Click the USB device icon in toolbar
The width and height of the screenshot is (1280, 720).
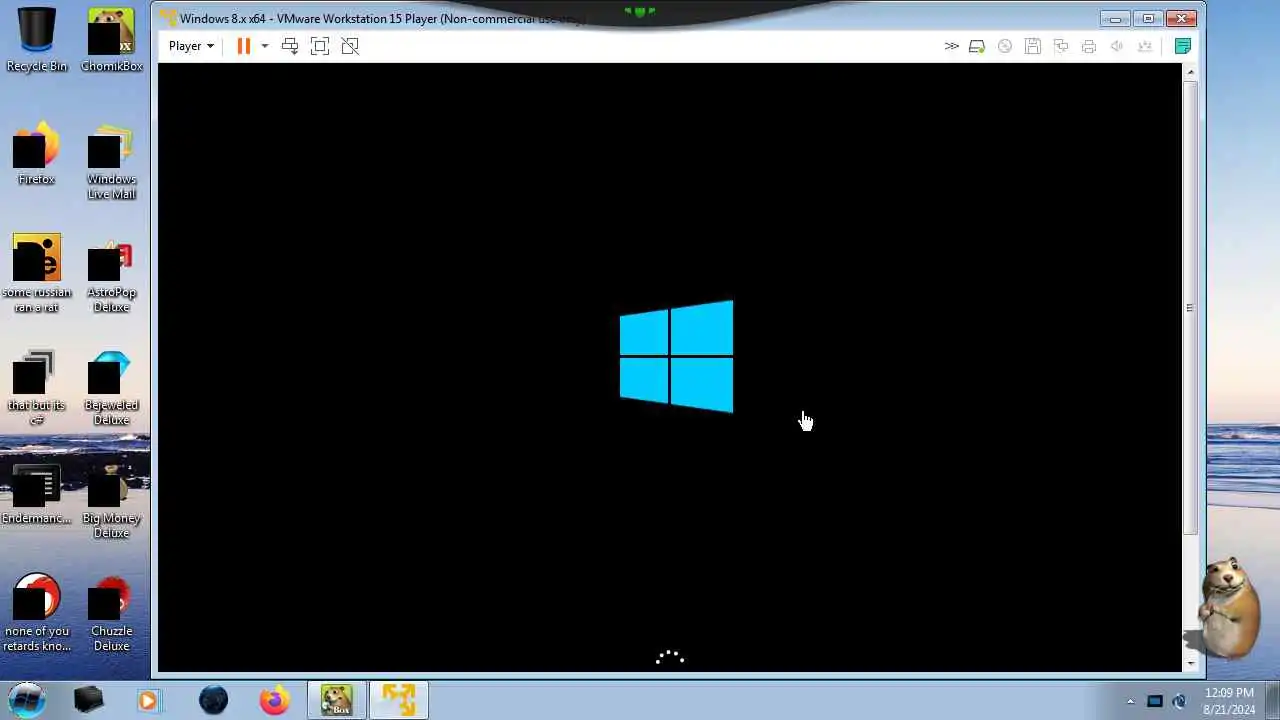coord(1145,46)
